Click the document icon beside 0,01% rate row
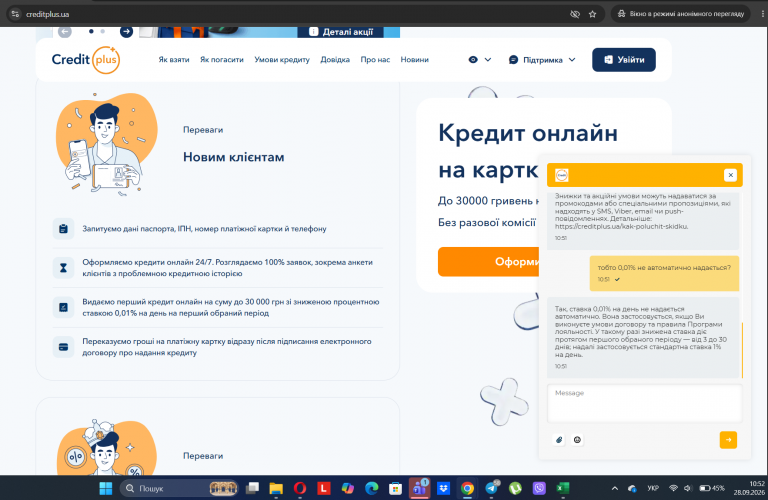The width and height of the screenshot is (768, 500). [63, 308]
